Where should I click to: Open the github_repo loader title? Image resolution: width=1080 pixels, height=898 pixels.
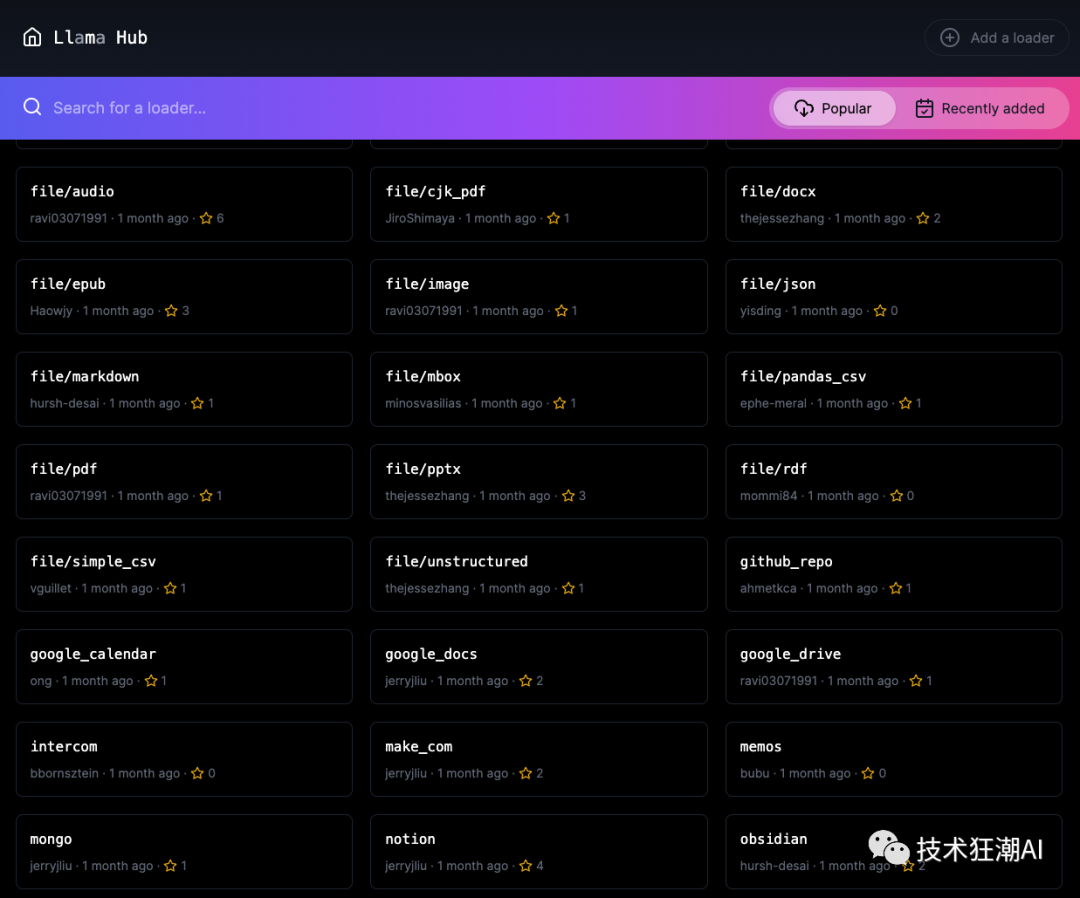786,561
